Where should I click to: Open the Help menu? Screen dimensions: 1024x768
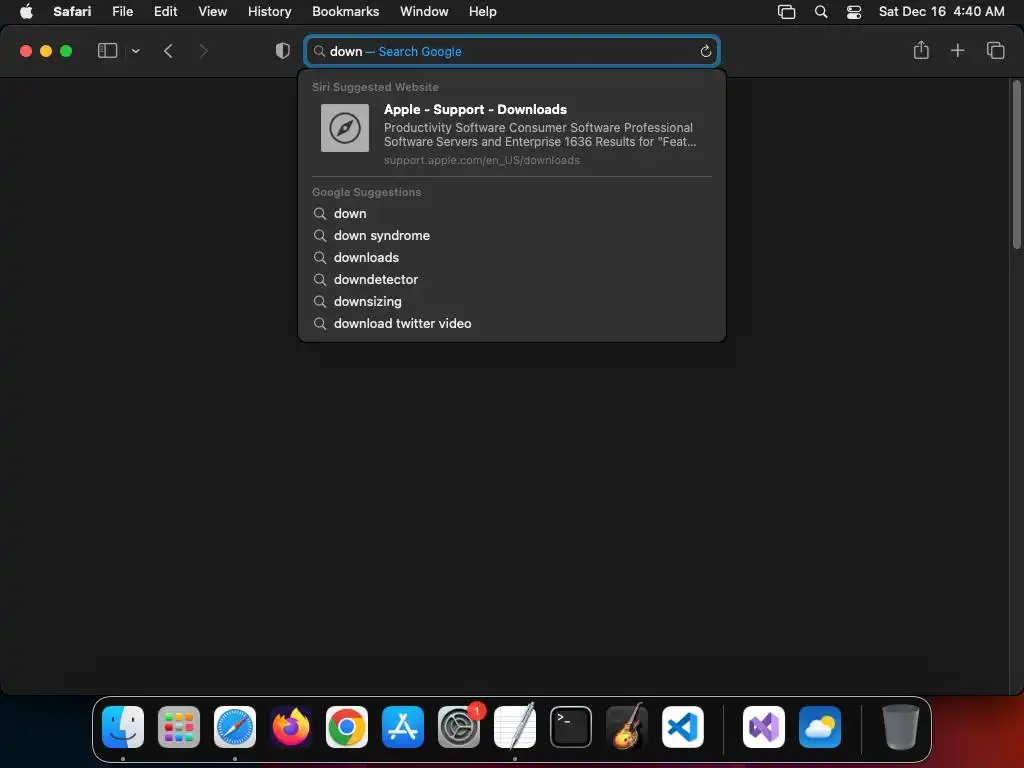pos(483,11)
